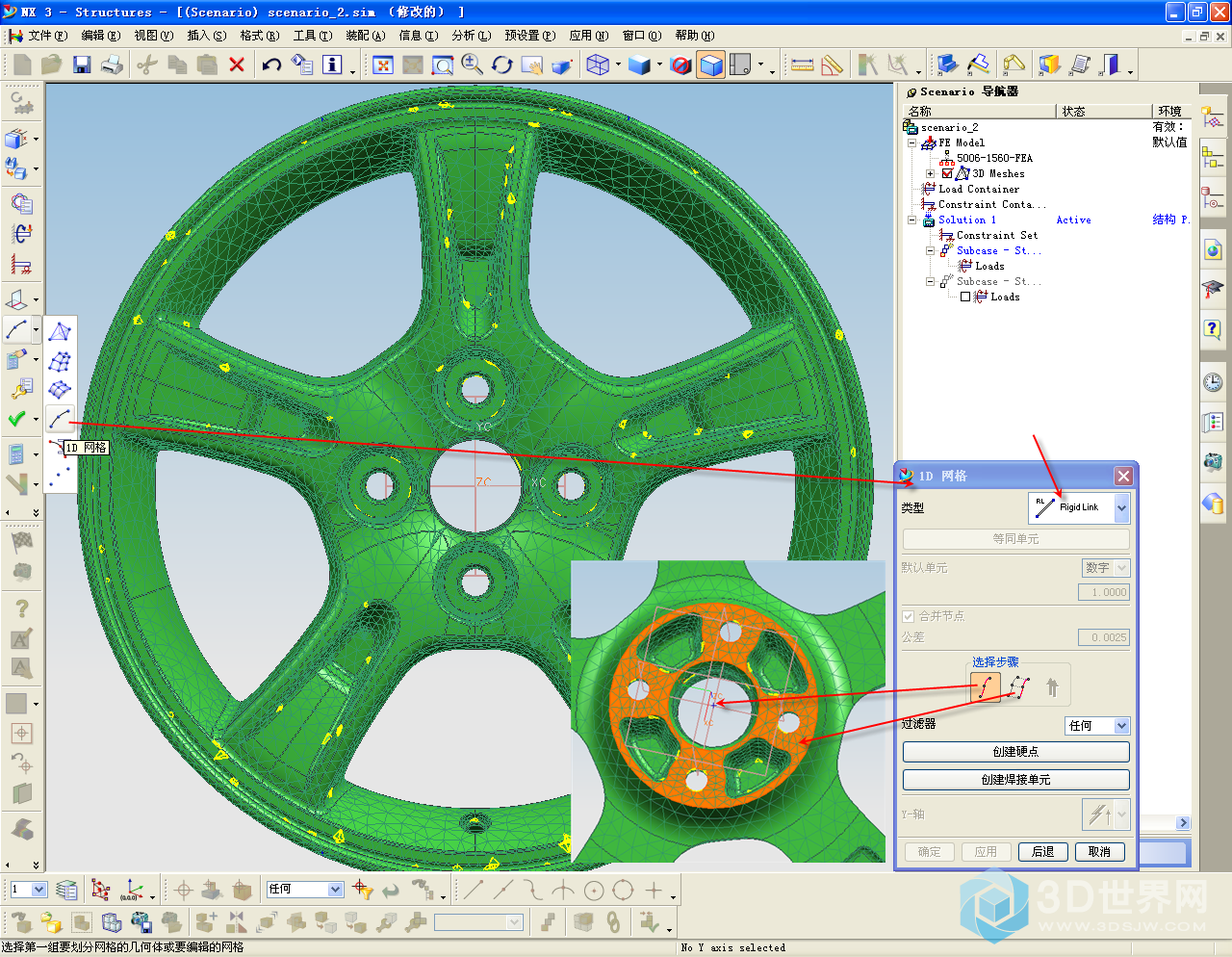Select the Constraint Set tree item
Image resolution: width=1232 pixels, height=957 pixels.
coord(996,235)
